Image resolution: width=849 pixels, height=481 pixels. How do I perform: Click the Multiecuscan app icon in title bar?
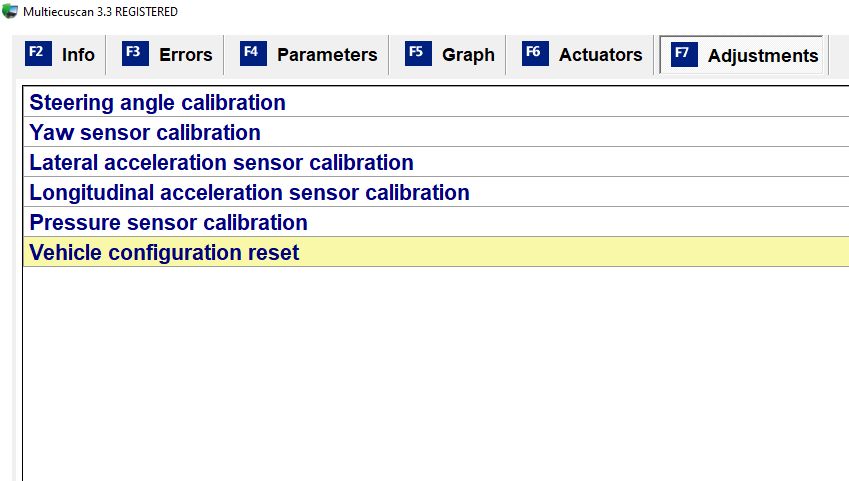click(x=10, y=11)
